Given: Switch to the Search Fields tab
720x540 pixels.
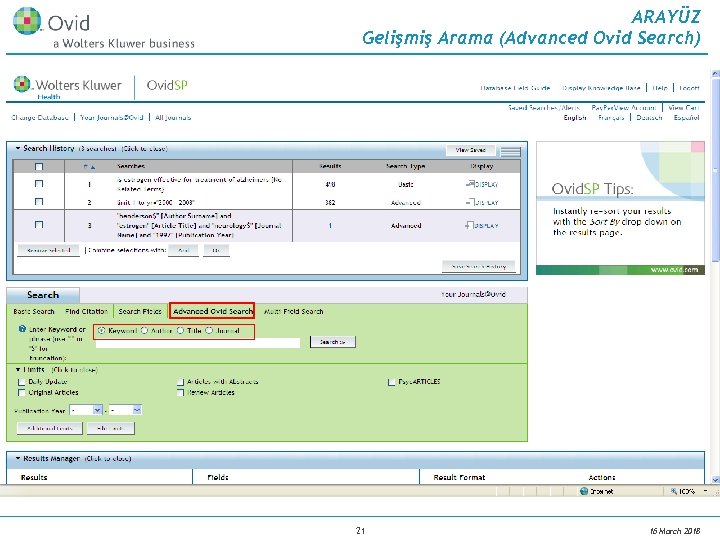Looking at the screenshot, I should pos(140,311).
